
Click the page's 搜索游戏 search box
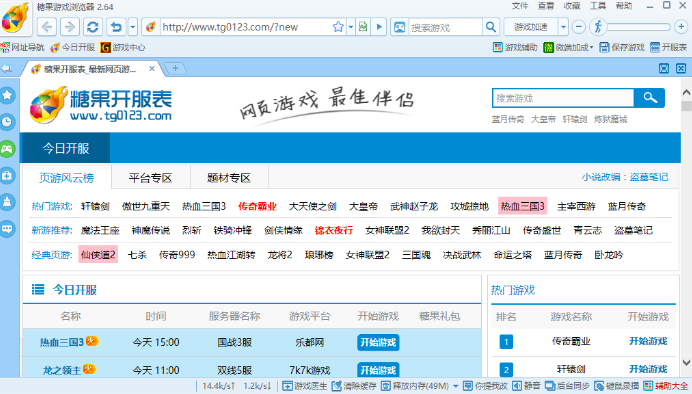tap(563, 98)
